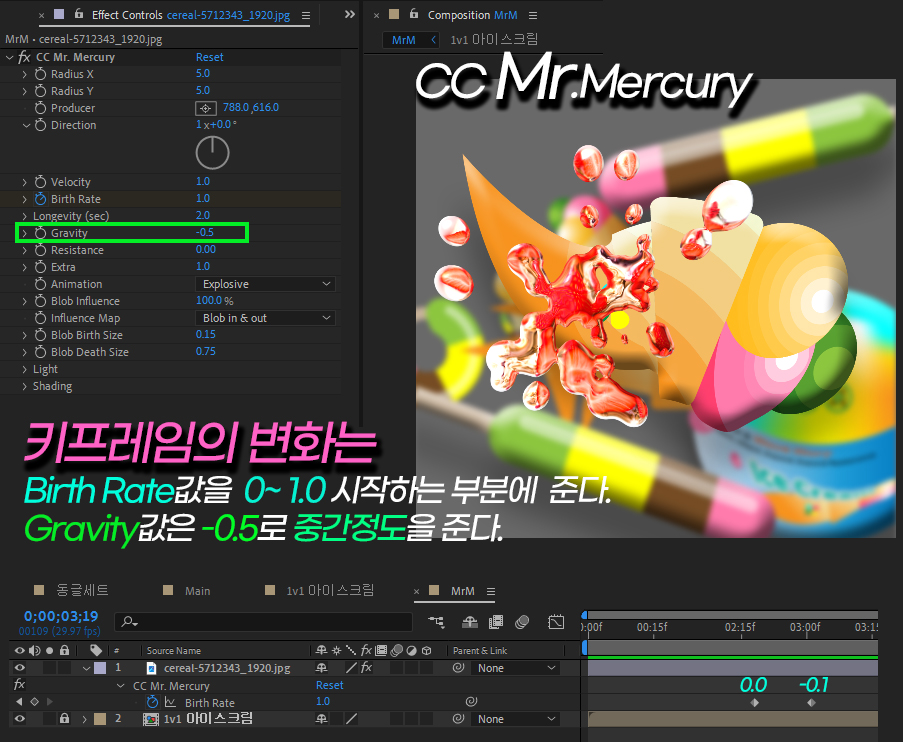Open Influence Map Blob in & out dropdown

[265, 318]
